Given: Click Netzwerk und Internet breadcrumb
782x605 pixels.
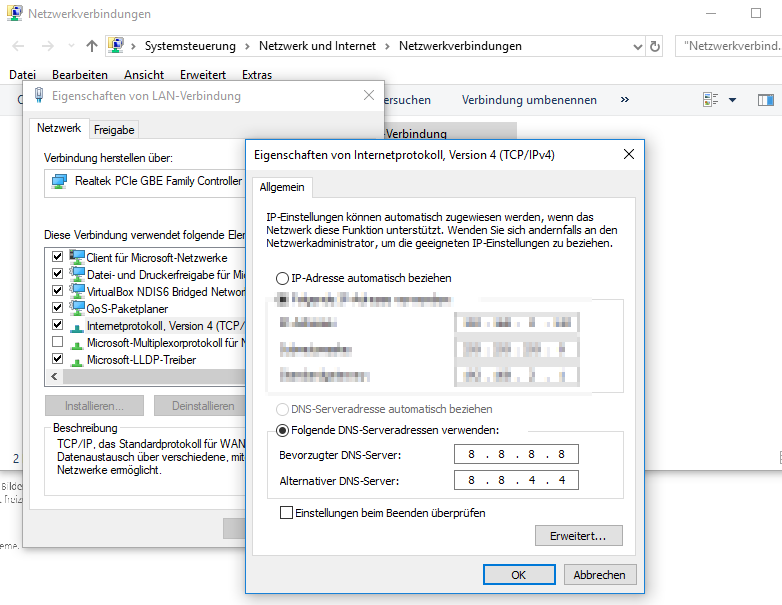Looking at the screenshot, I should 317,46.
